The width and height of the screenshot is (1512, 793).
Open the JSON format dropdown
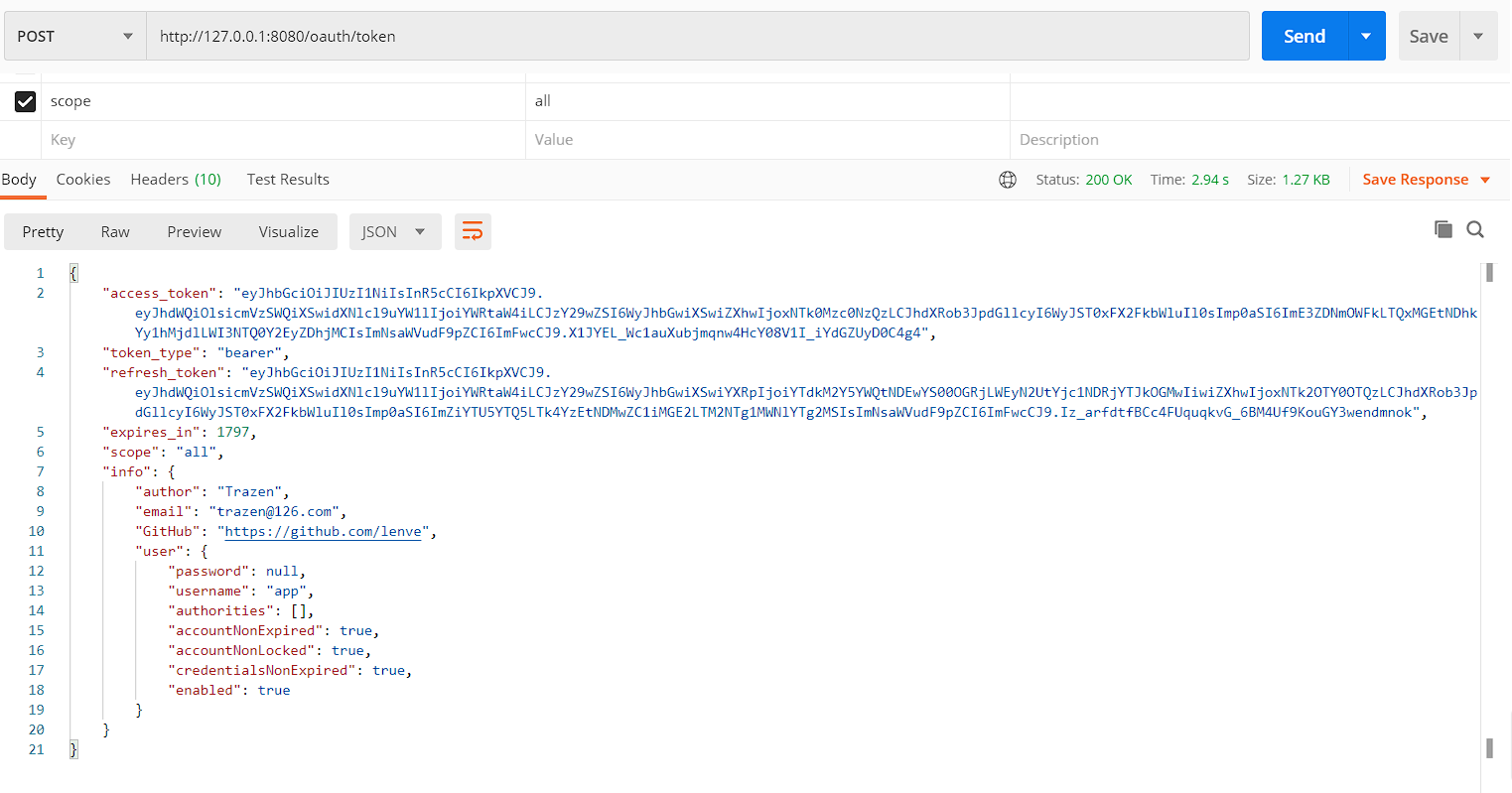click(393, 231)
